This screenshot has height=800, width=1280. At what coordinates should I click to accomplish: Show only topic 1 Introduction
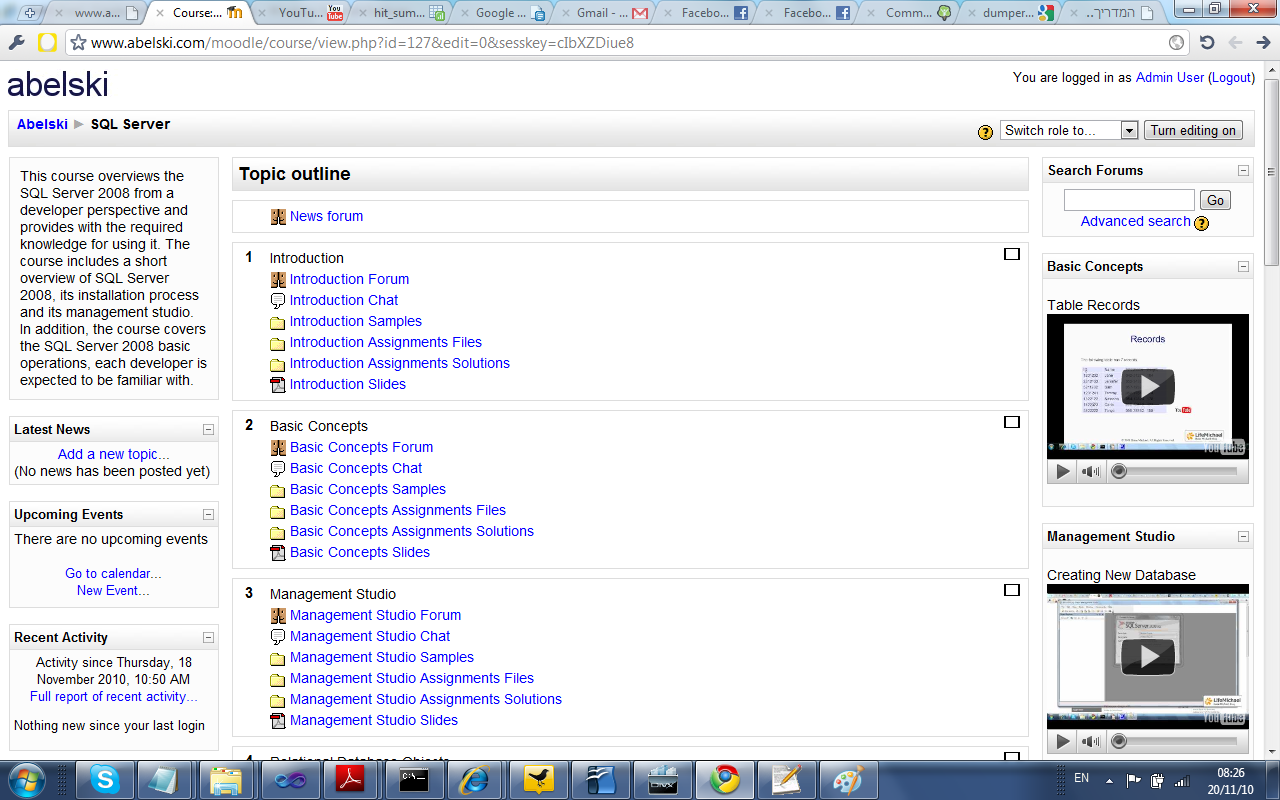(x=1011, y=254)
